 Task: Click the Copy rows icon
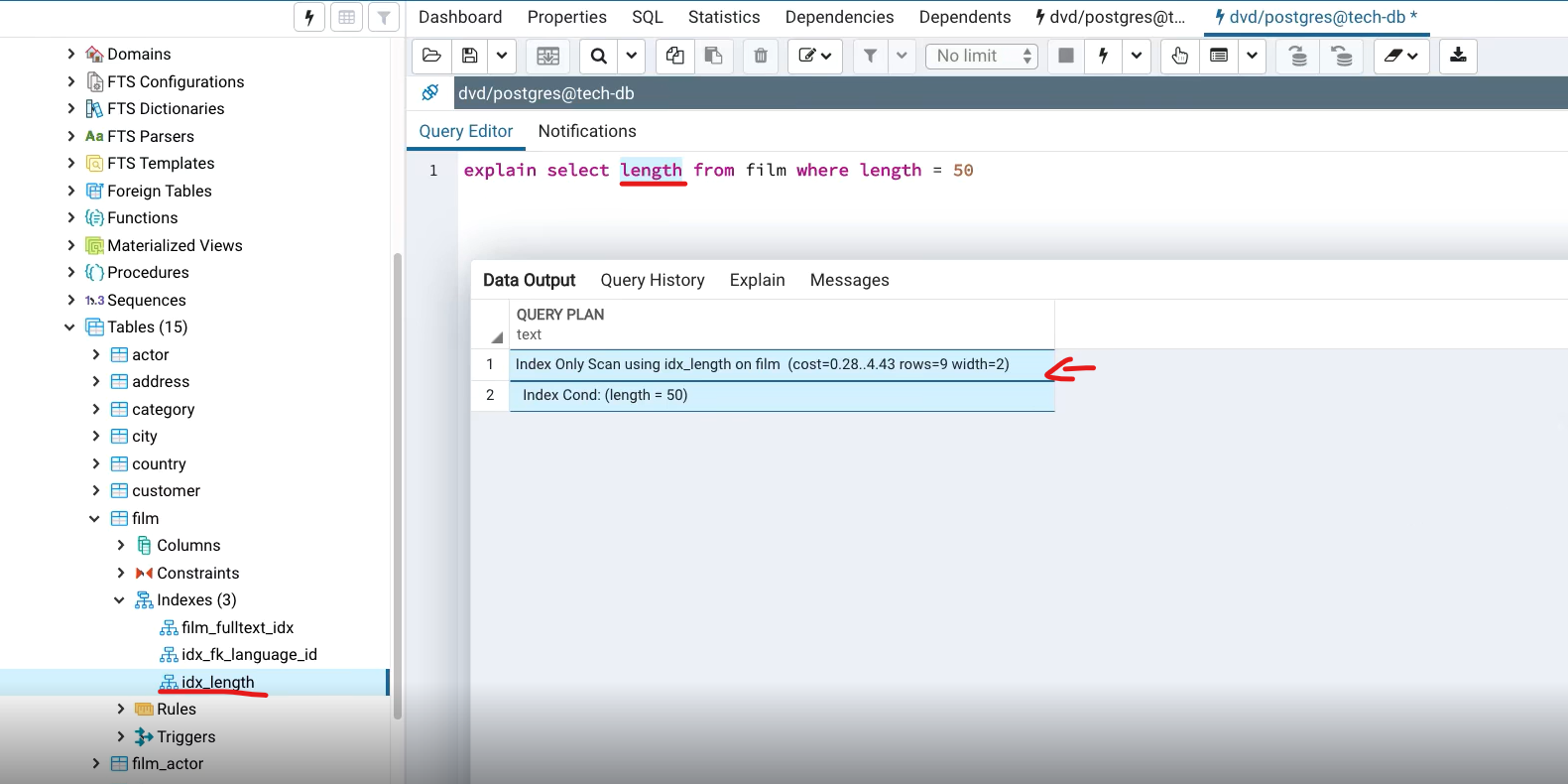click(x=675, y=56)
